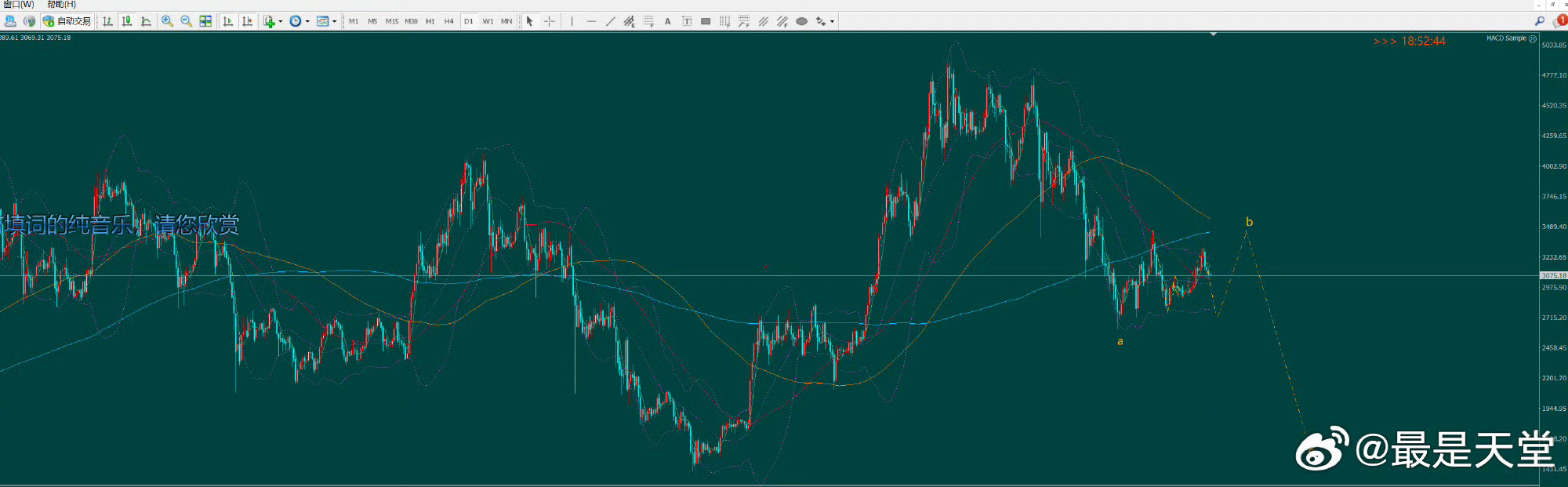The height and width of the screenshot is (487, 1568).
Task: Click the wave label b on chart
Action: [x=1249, y=222]
